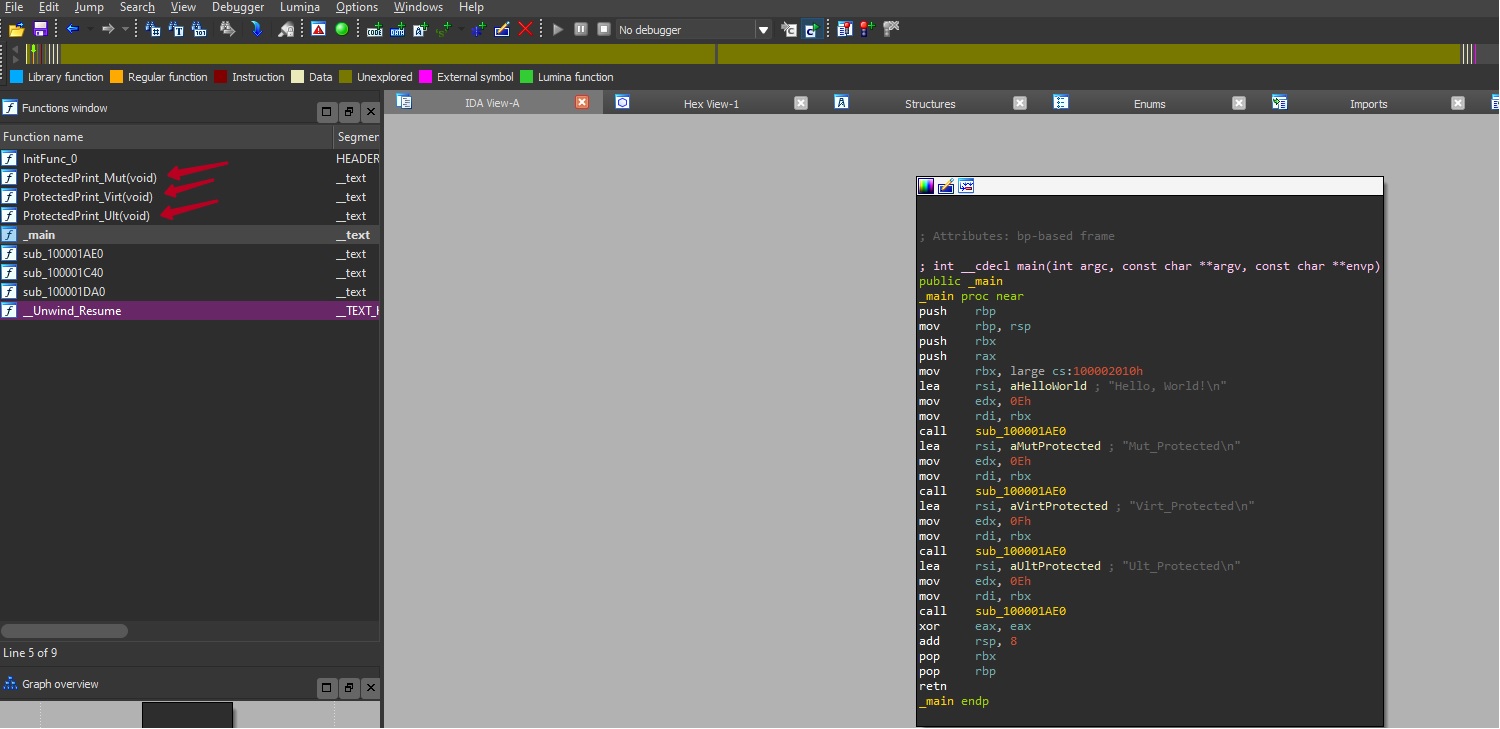This screenshot has width=1500, height=729.
Task: Click the Lumina function legend color swatch
Action: point(526,77)
